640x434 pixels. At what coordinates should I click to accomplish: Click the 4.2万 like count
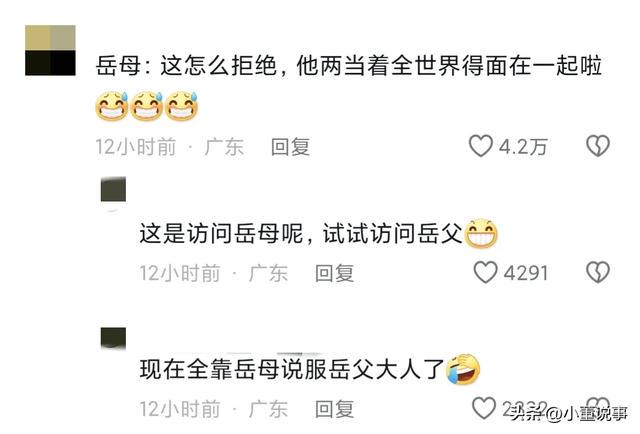pyautogui.click(x=523, y=147)
